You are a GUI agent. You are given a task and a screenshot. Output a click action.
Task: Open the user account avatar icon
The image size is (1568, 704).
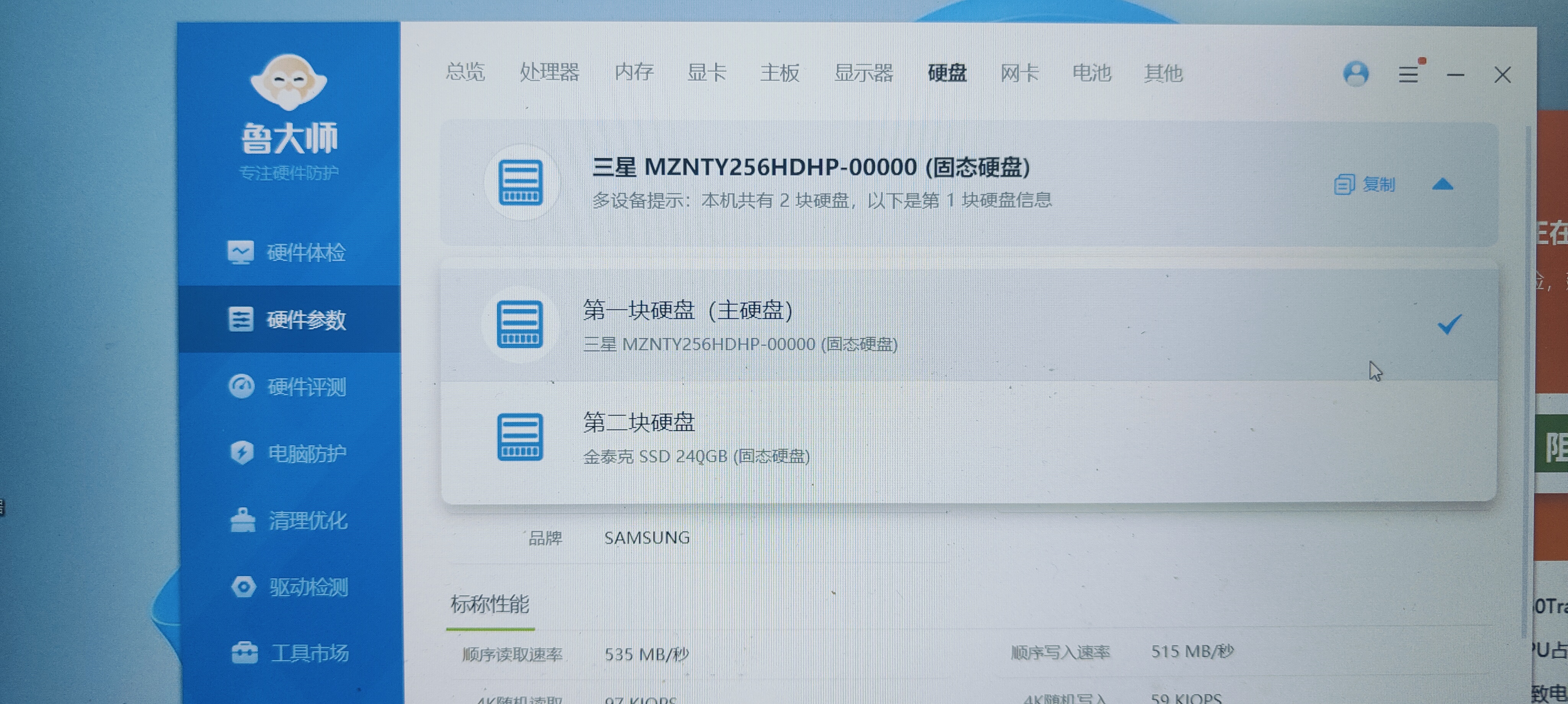[x=1356, y=74]
